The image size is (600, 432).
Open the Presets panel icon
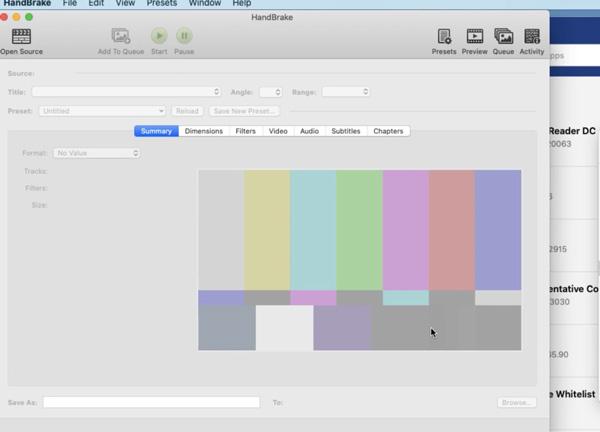[x=444, y=37]
